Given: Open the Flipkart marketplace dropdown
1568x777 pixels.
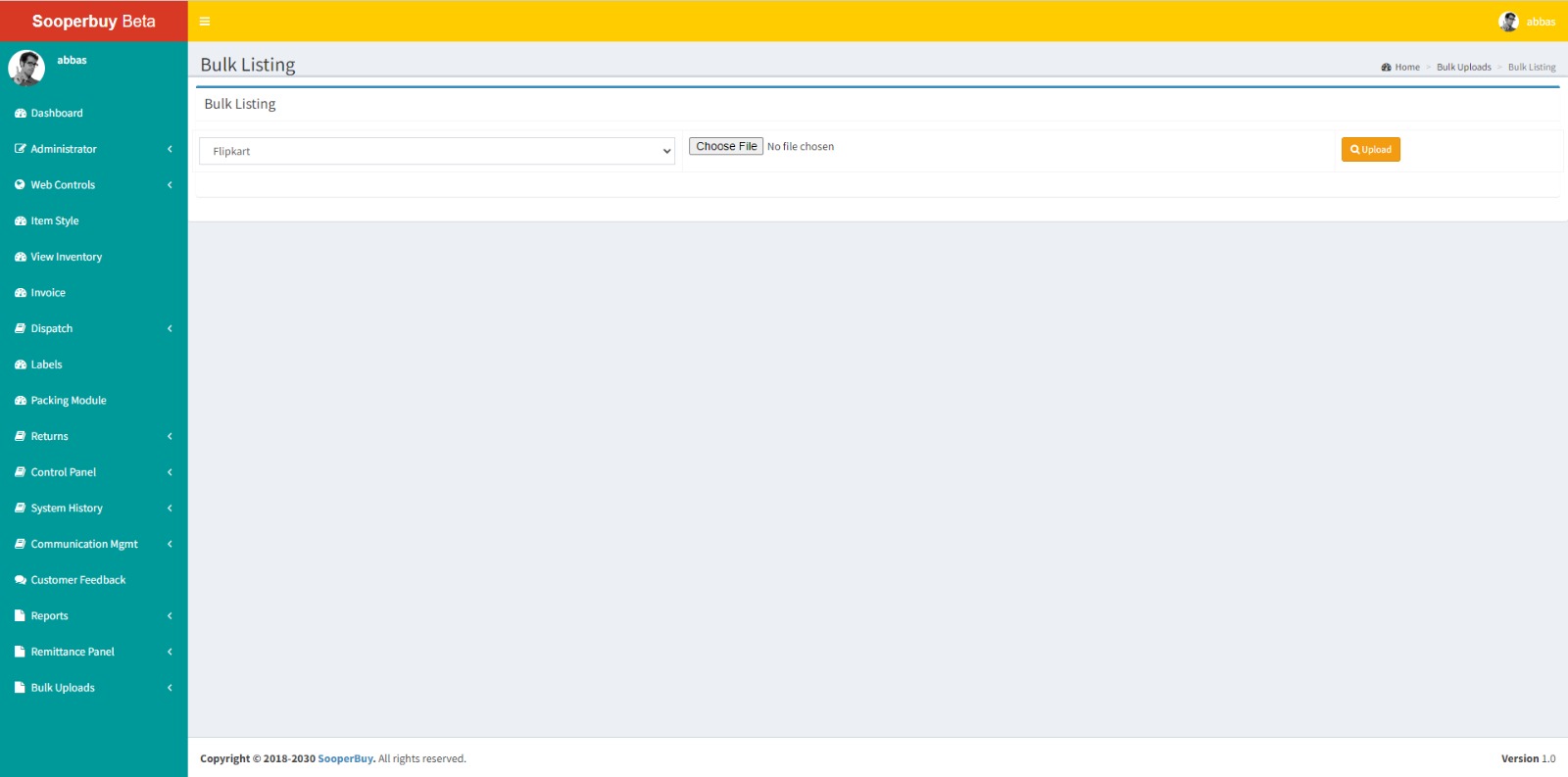Looking at the screenshot, I should (437, 151).
